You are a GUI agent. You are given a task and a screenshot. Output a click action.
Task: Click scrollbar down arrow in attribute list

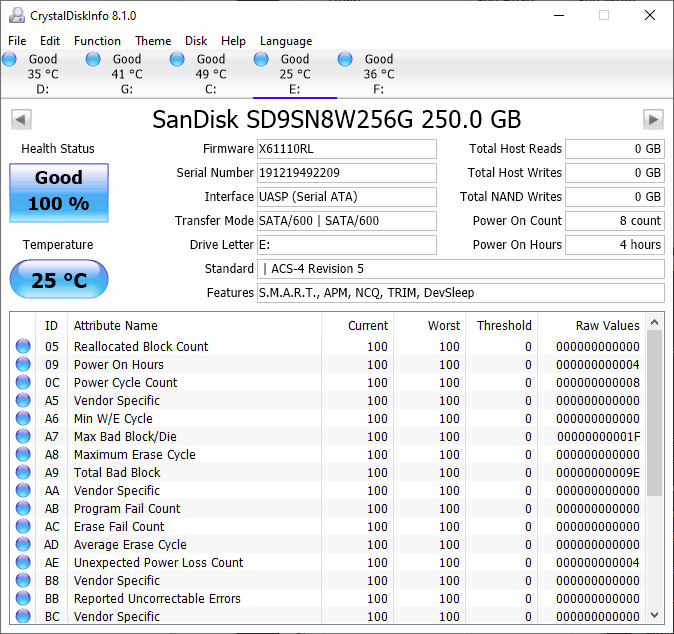coord(655,615)
